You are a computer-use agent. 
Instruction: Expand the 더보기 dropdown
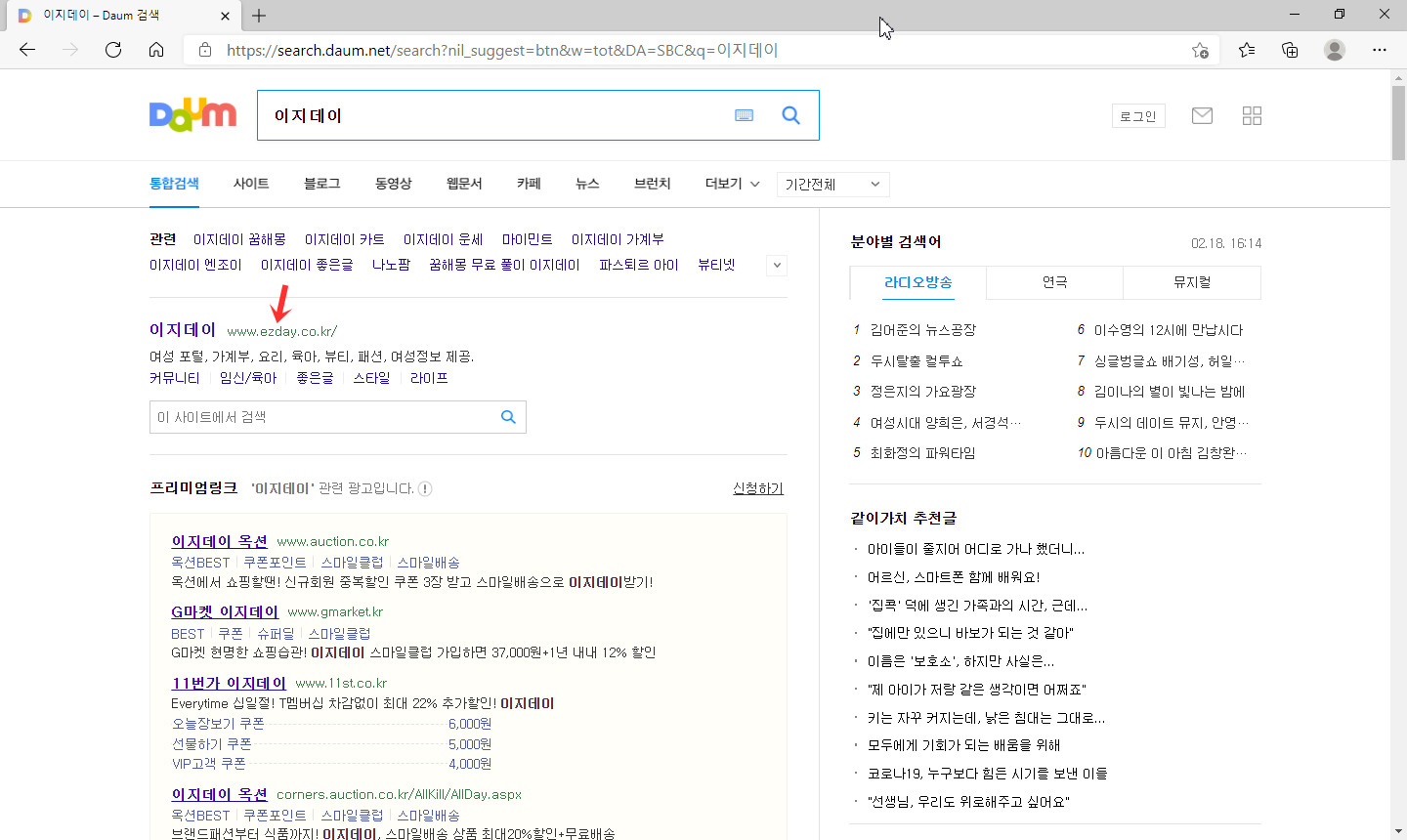point(733,184)
